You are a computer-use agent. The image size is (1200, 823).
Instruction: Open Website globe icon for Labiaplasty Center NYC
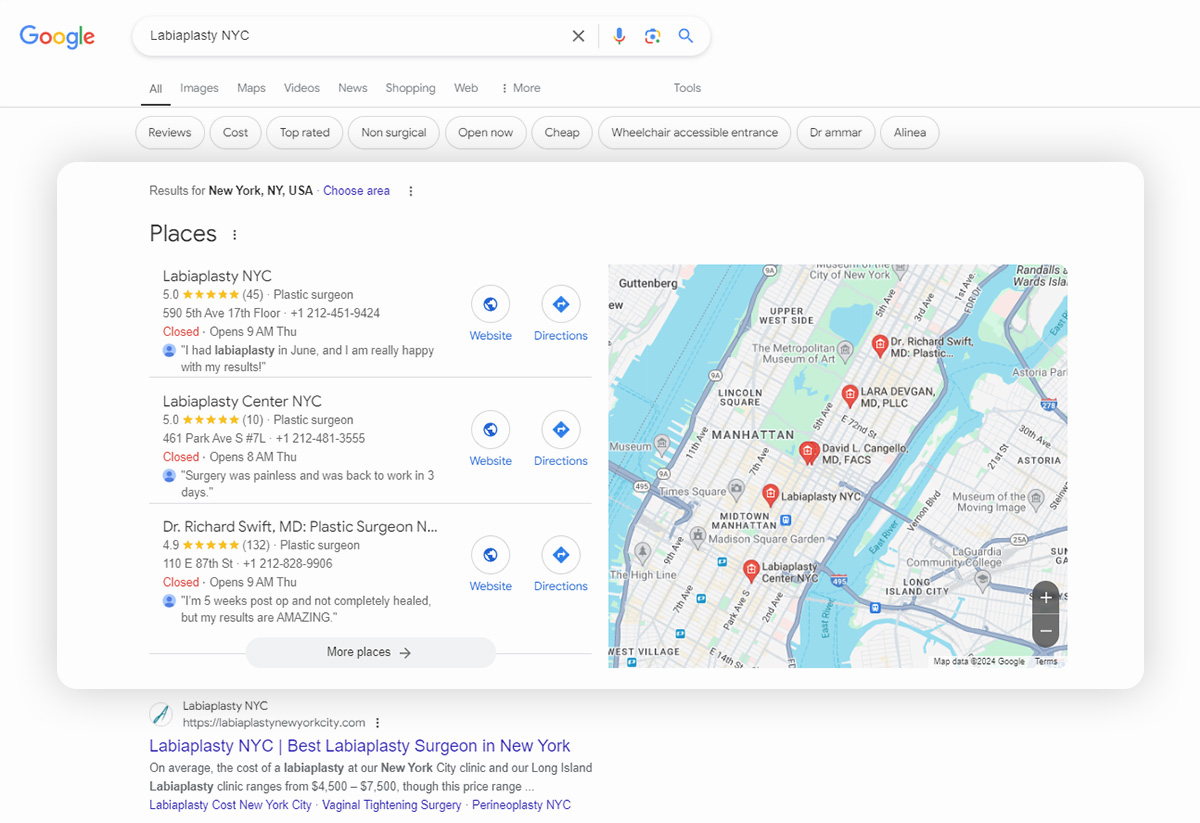pos(490,430)
